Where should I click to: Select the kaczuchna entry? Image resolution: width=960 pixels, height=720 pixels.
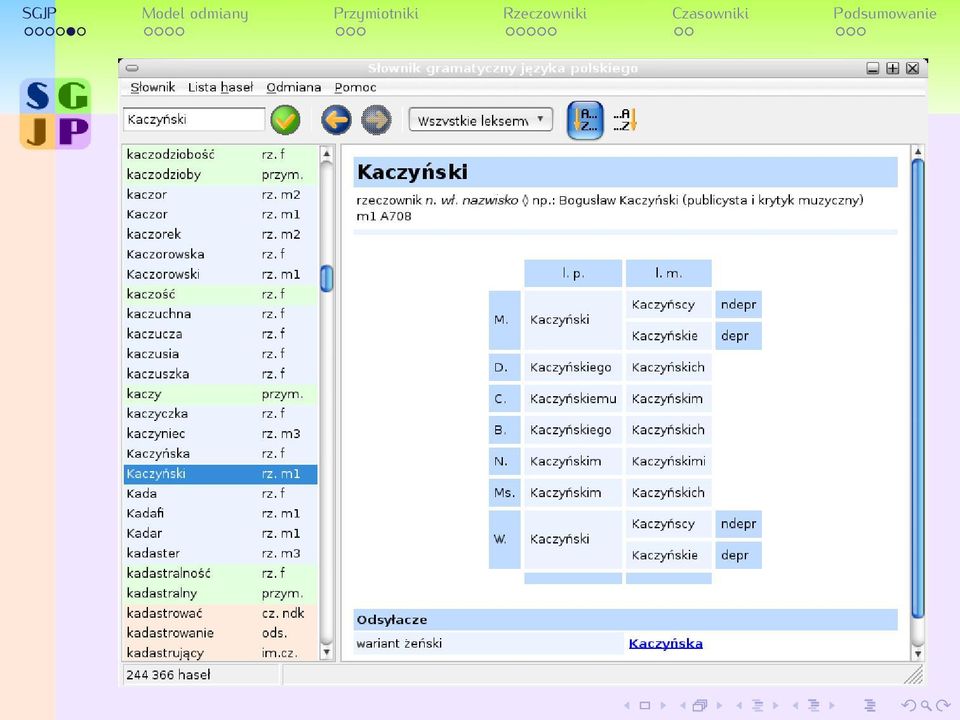click(220, 313)
